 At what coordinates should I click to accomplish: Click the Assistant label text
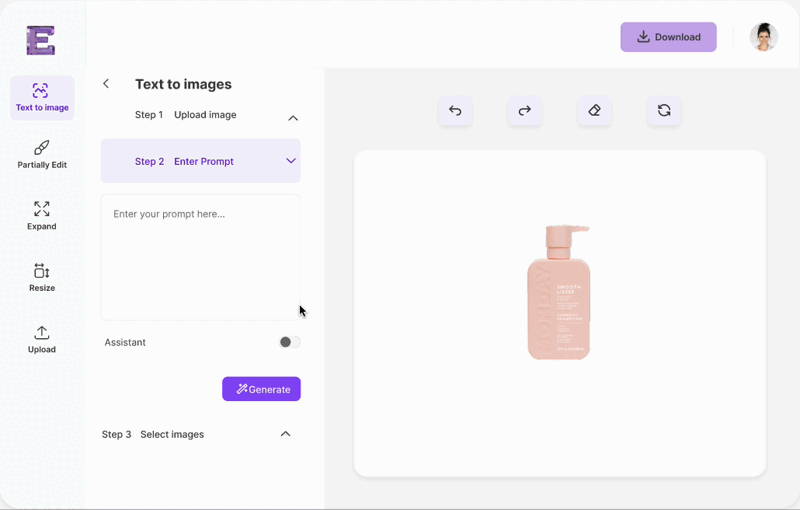click(x=125, y=342)
